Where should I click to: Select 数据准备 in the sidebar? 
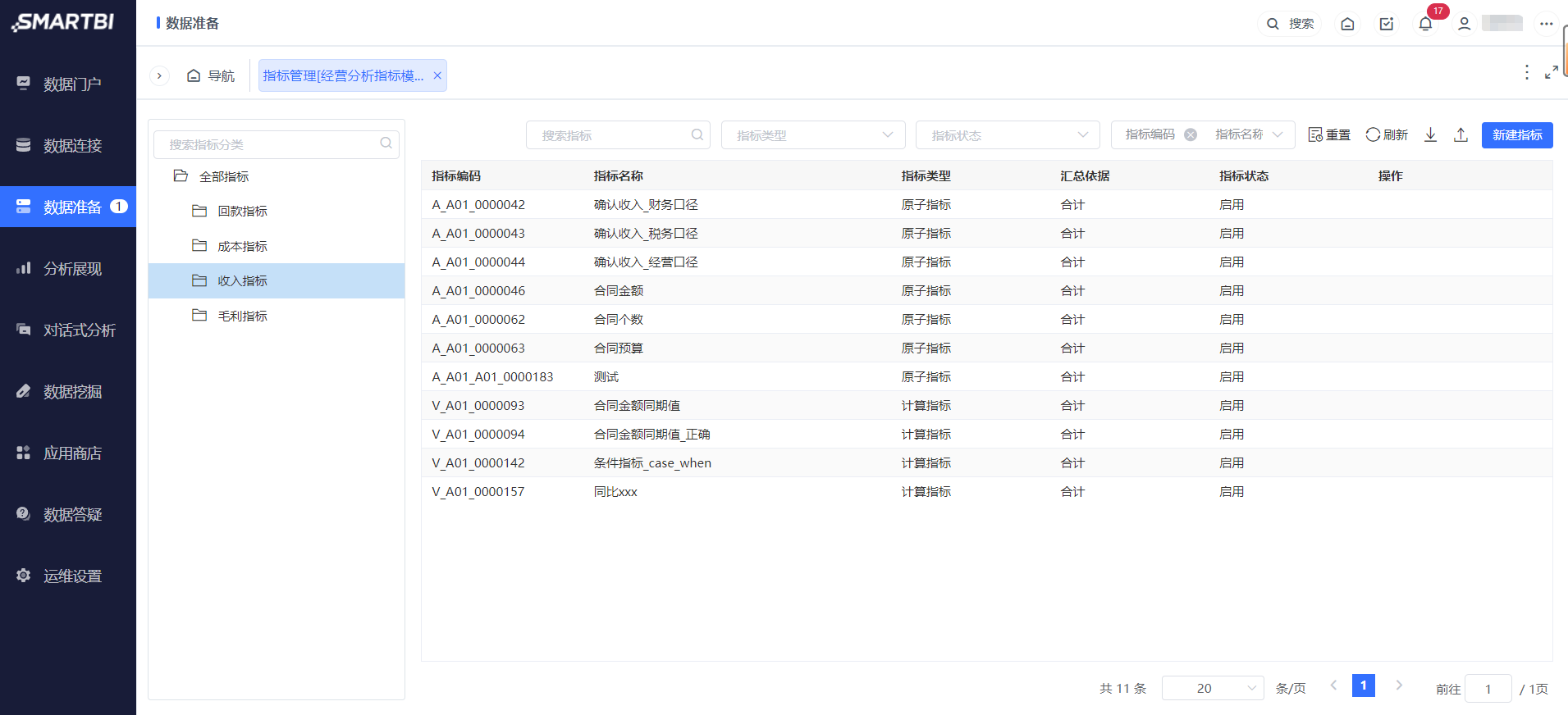[x=68, y=207]
